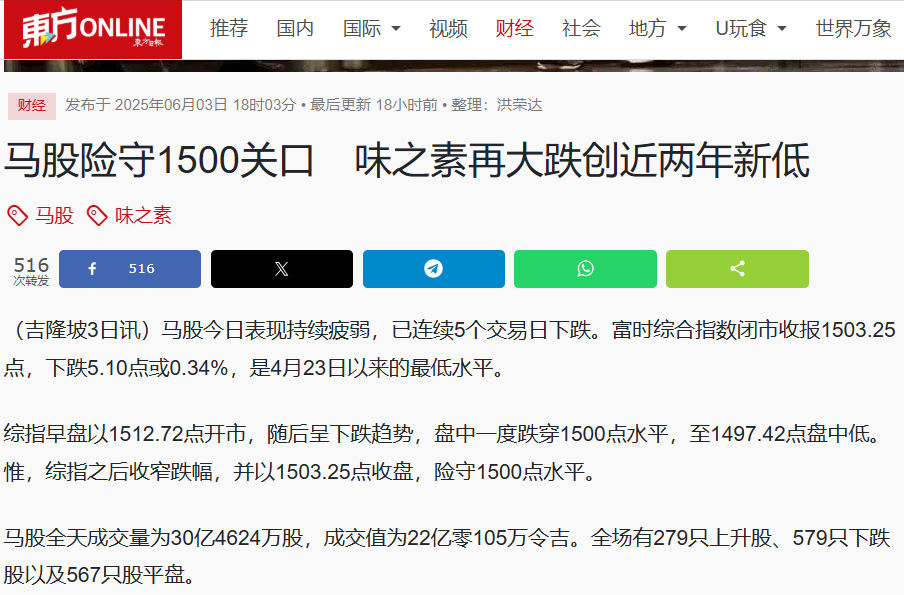
Task: Click the author name 洪荣达
Action: point(519,105)
